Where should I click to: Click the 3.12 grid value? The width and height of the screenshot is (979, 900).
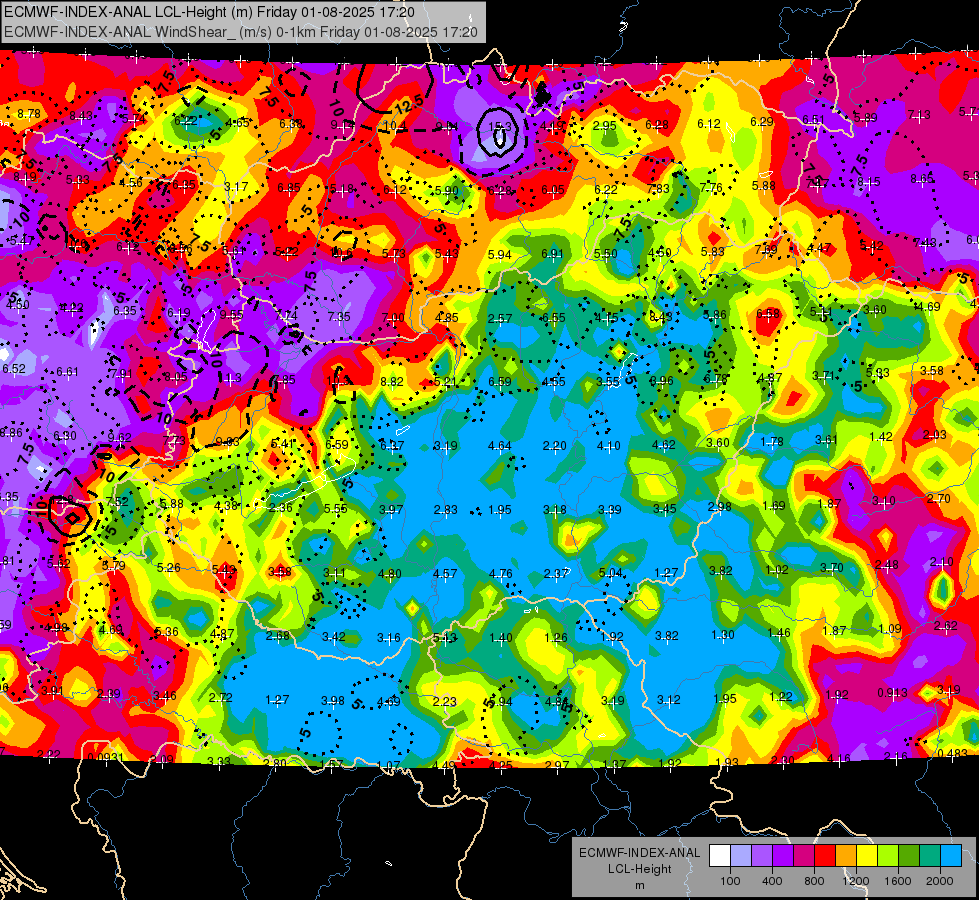[669, 700]
